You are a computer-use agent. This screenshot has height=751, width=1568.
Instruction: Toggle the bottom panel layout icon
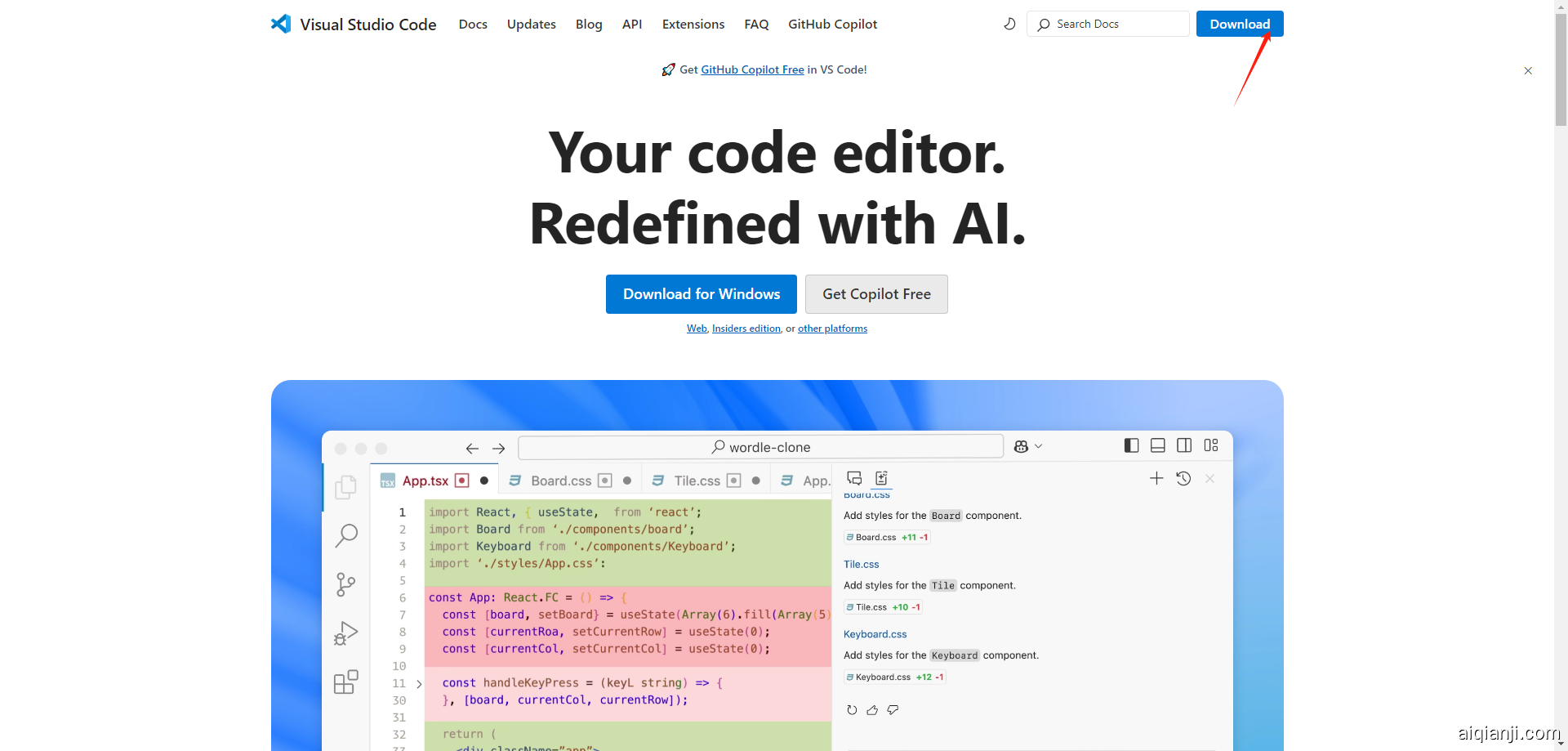coord(1157,445)
